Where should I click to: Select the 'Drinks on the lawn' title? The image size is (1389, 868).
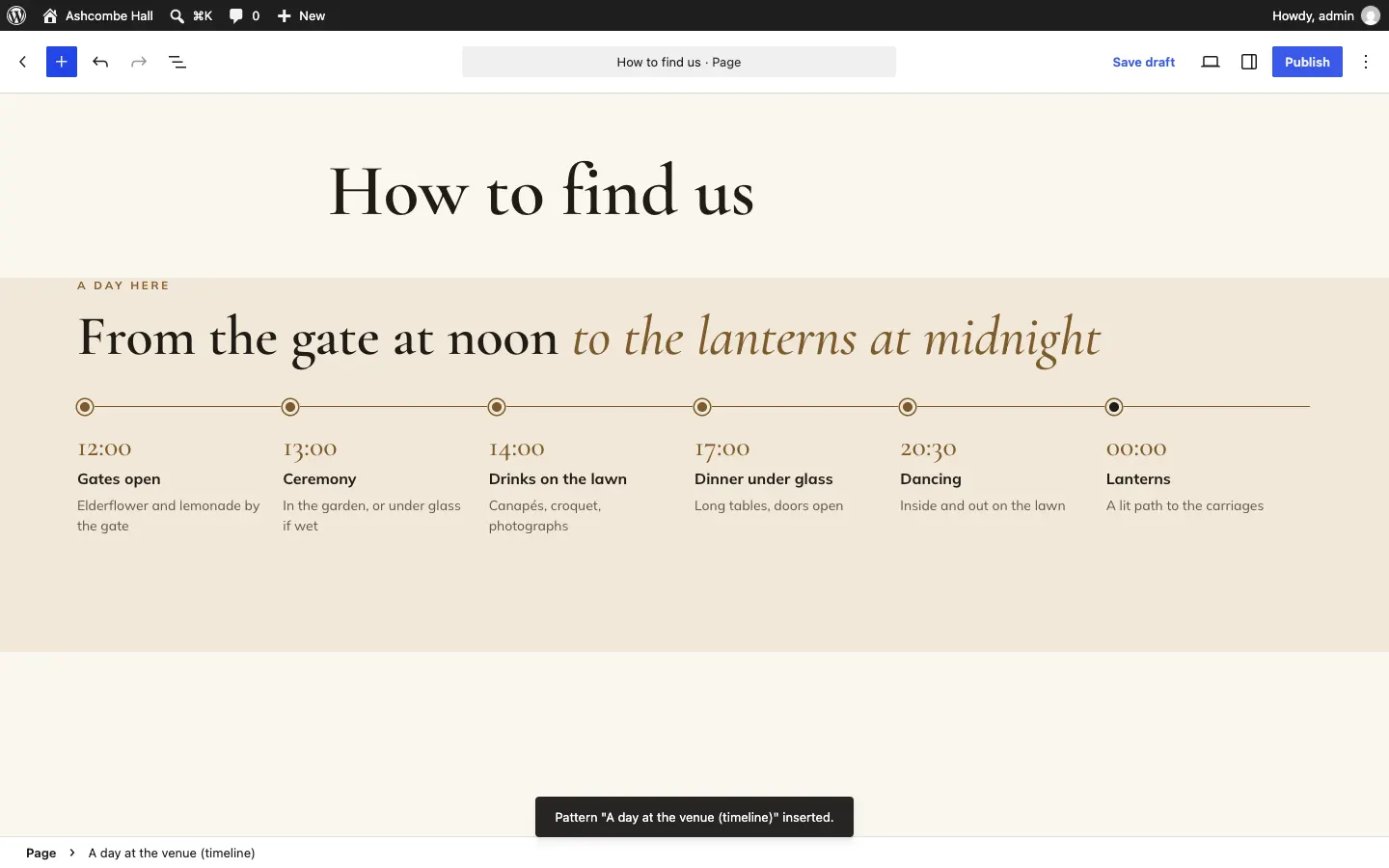pos(558,479)
